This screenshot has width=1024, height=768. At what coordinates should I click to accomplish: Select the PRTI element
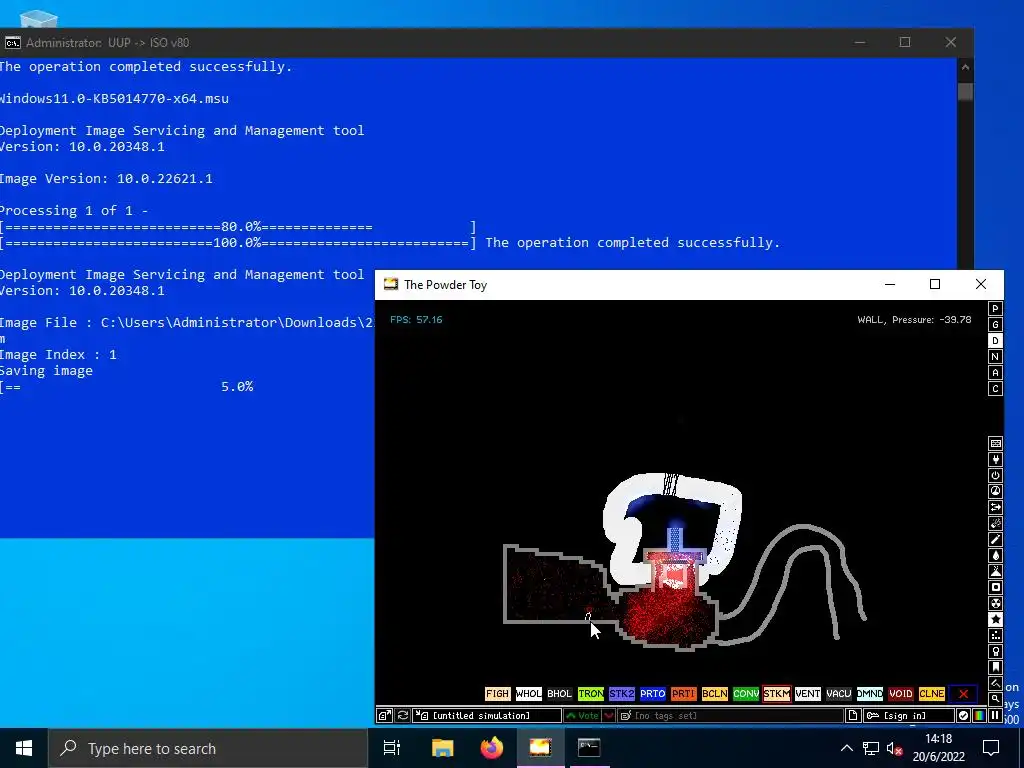click(x=684, y=694)
